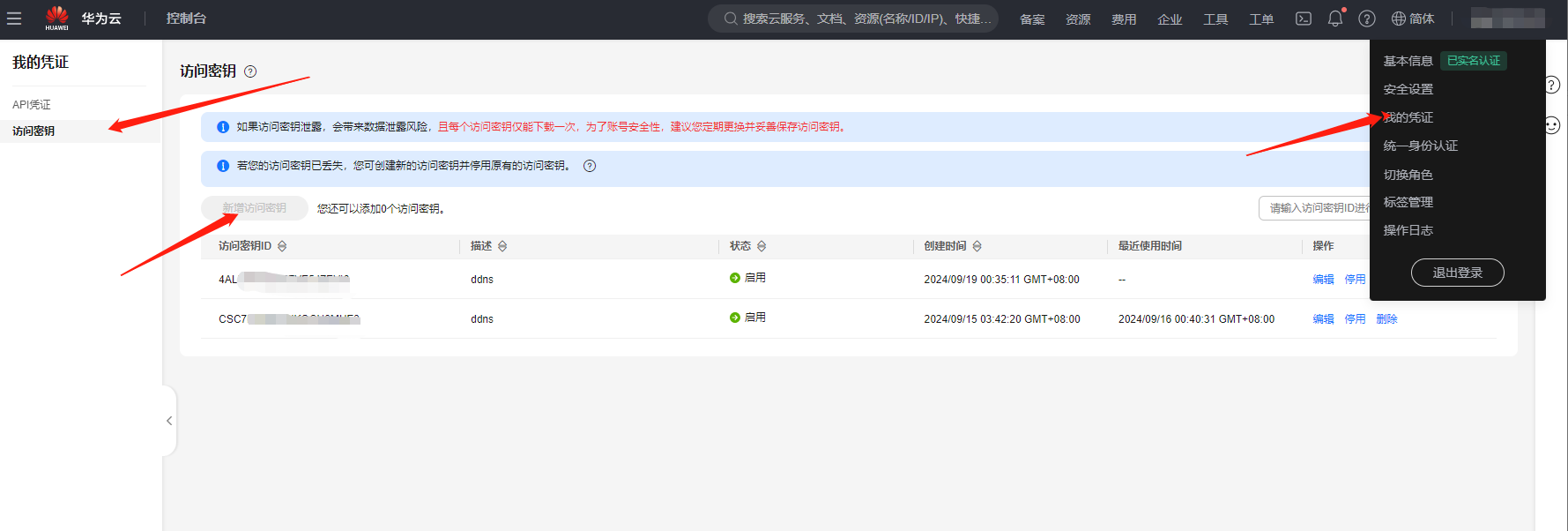Open 统一身份认证 in account menu

click(1420, 146)
